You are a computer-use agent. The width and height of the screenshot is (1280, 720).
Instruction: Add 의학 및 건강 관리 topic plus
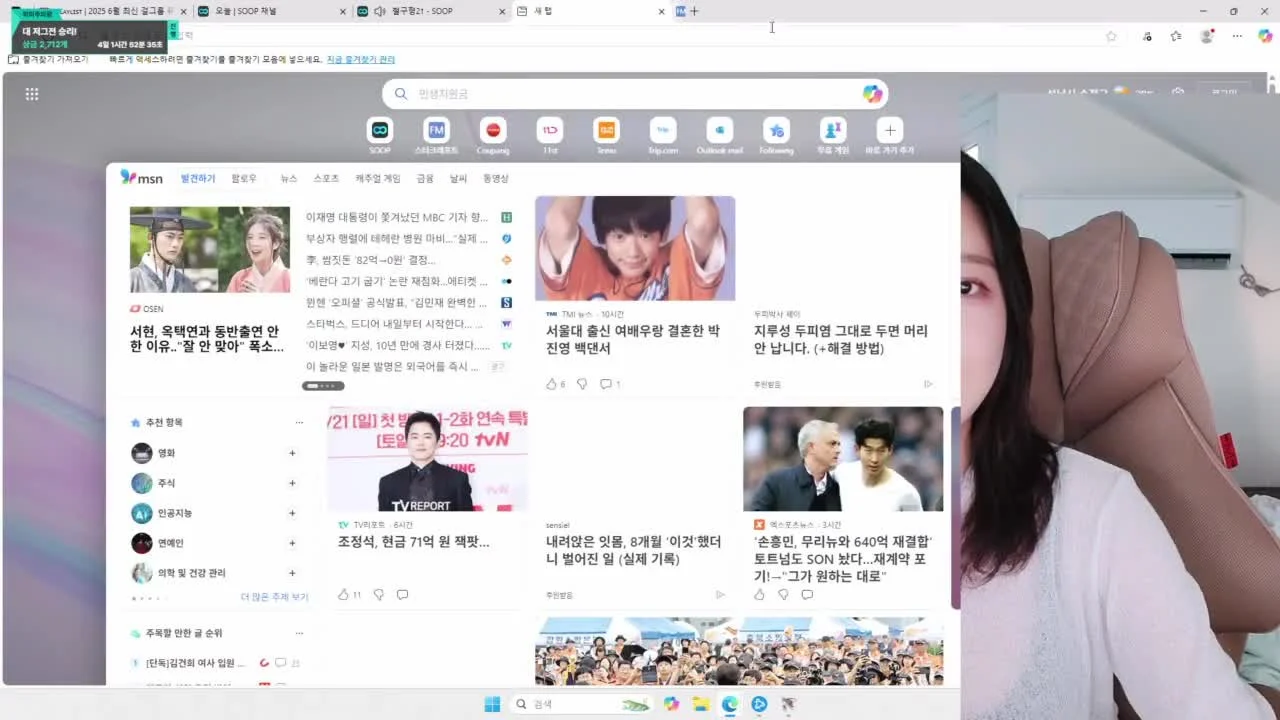pyautogui.click(x=292, y=573)
